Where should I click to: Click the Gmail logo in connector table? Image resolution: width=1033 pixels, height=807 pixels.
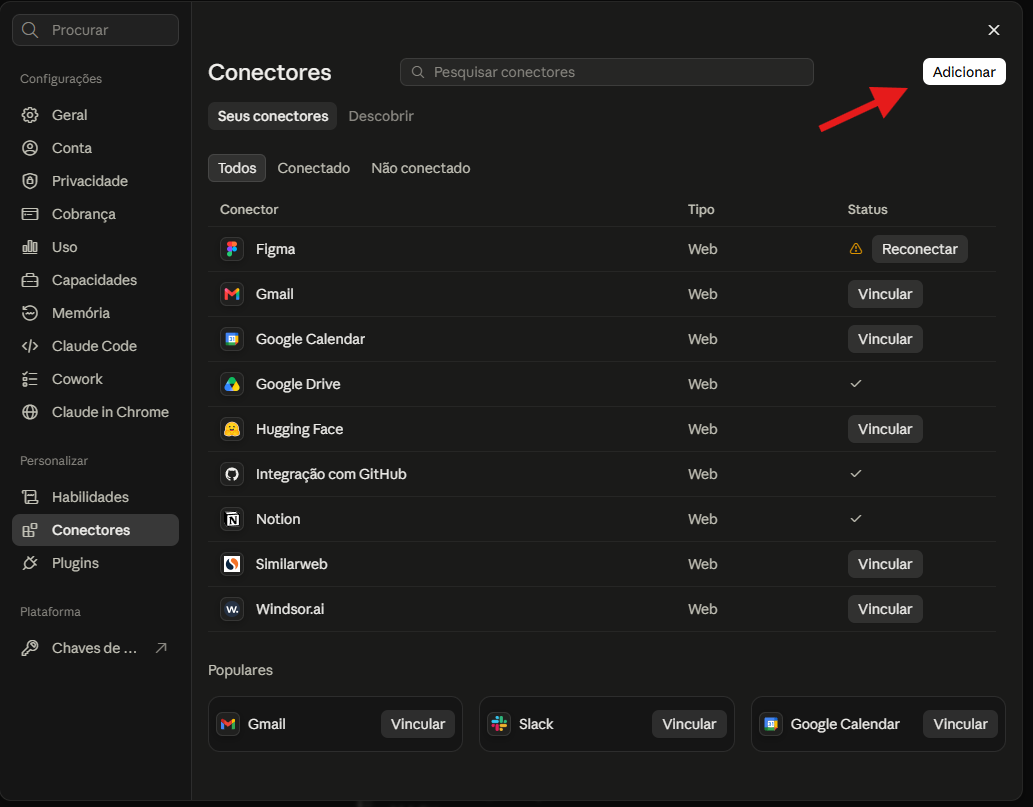(x=232, y=294)
